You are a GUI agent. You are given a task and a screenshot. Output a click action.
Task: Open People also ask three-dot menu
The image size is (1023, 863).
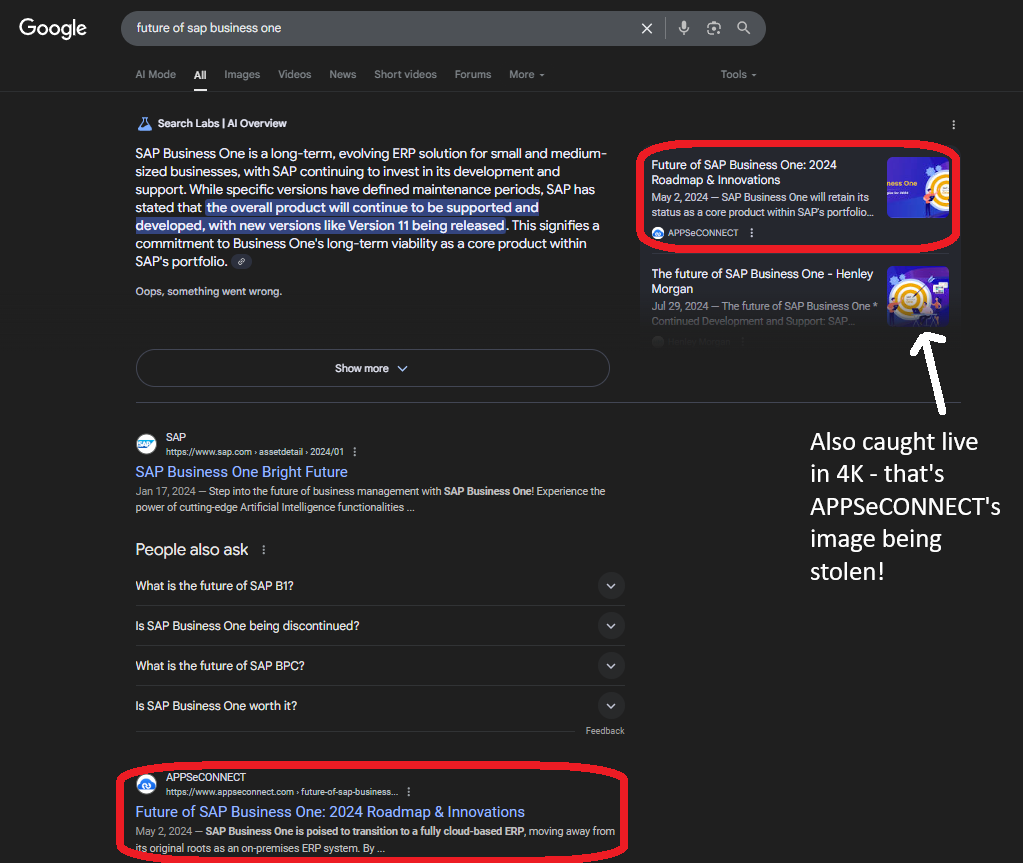(x=264, y=550)
